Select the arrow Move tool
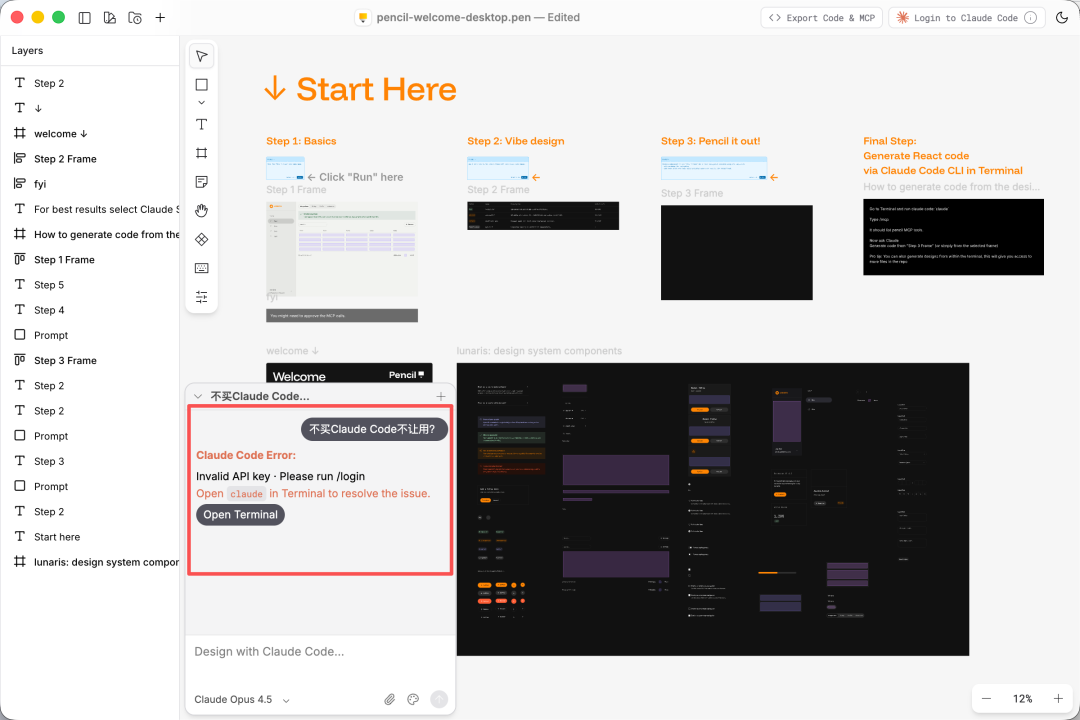1080x720 pixels. [x=201, y=56]
